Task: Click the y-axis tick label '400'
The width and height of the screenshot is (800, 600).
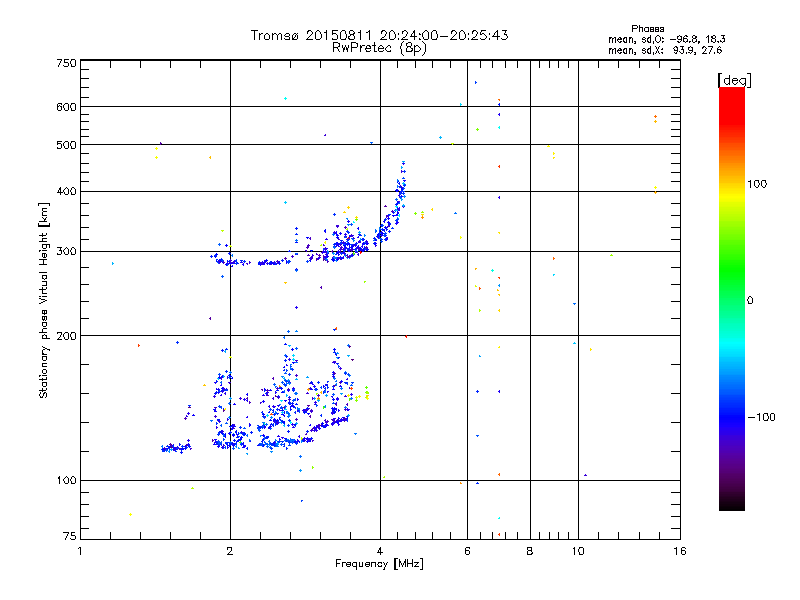Action: [x=66, y=192]
